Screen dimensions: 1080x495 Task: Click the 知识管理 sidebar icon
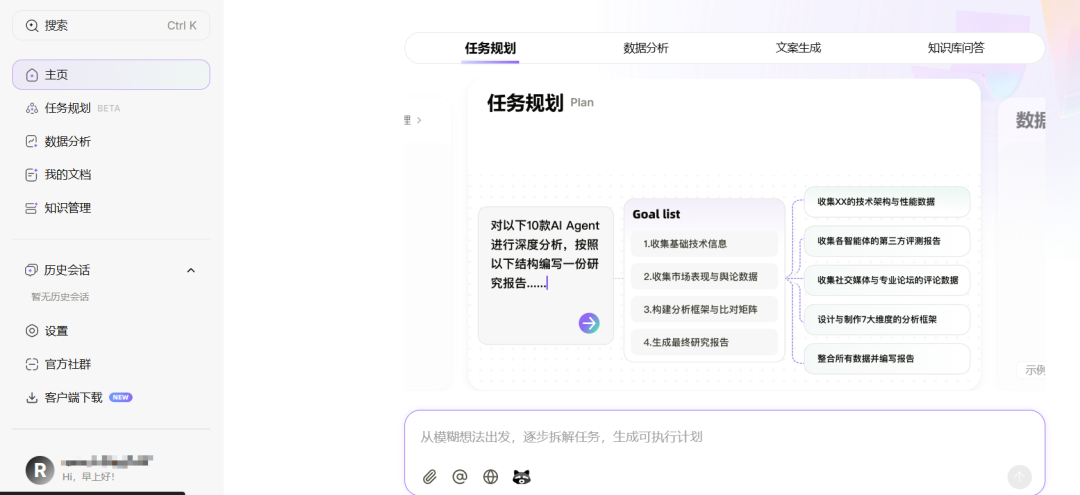click(32, 208)
